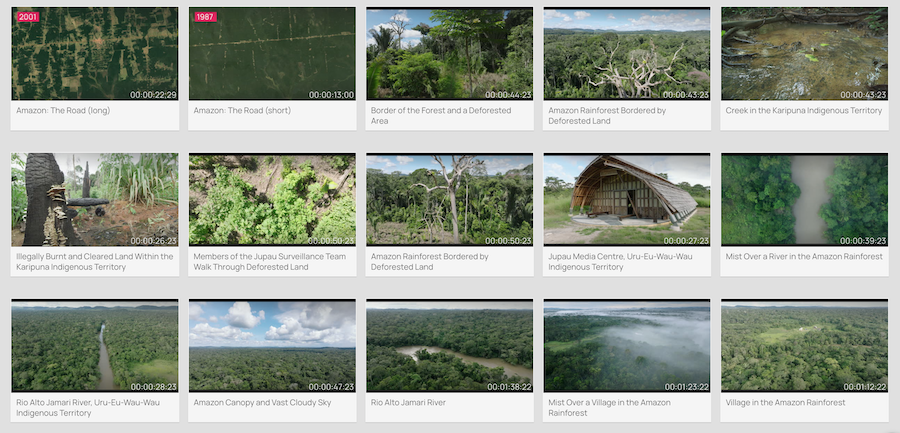The width and height of the screenshot is (900, 433).
Task: Open the Amazon: The Road (short) thumbnail
Action: pos(272,53)
